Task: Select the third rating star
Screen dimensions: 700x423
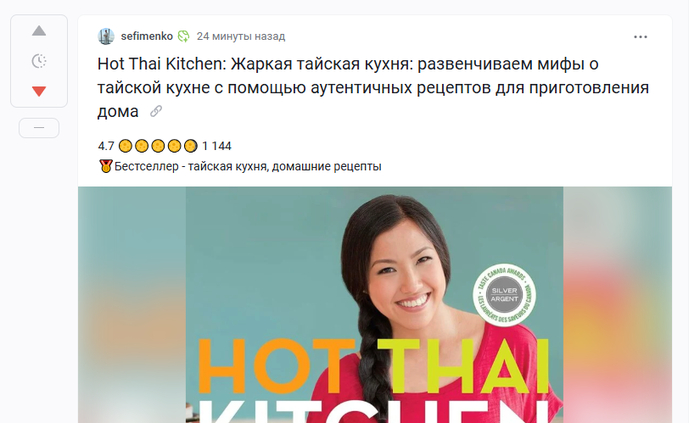Action: click(x=158, y=146)
